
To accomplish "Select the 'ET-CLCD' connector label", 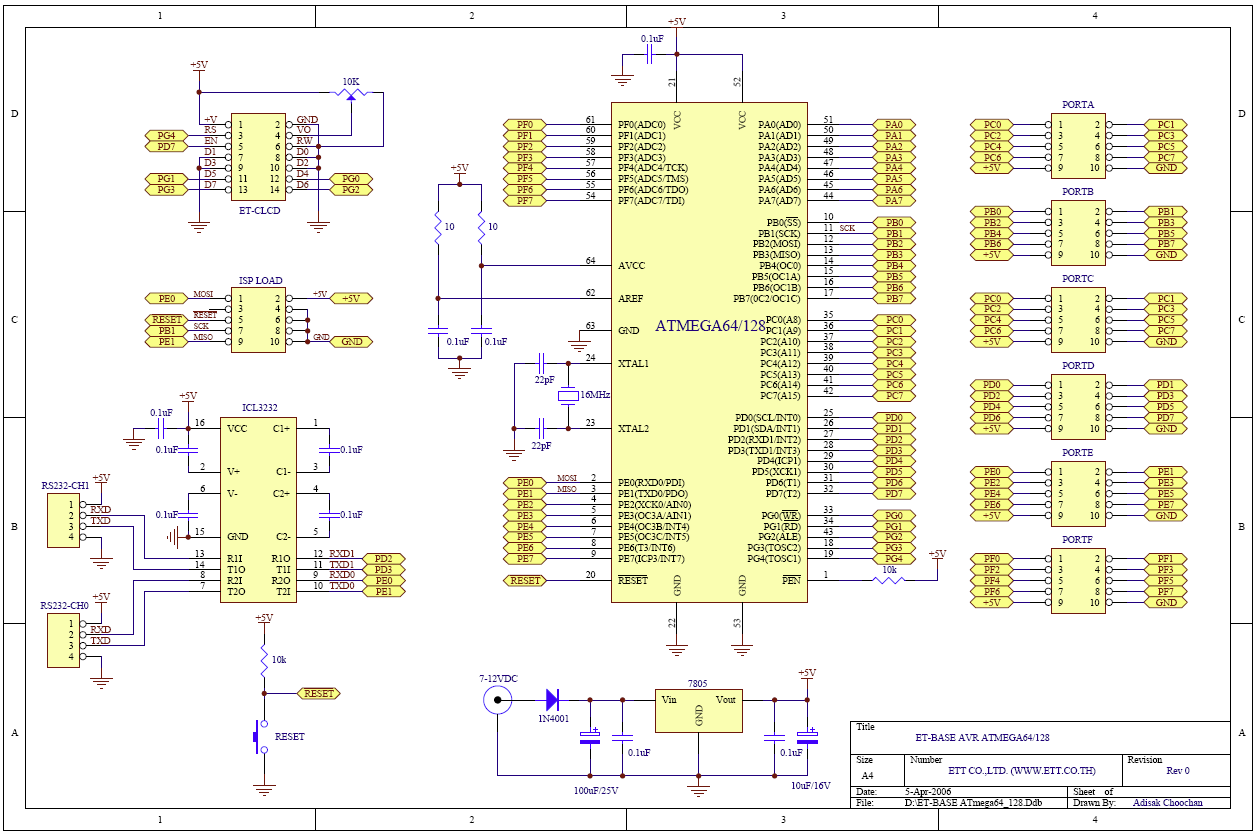I will tap(259, 210).
